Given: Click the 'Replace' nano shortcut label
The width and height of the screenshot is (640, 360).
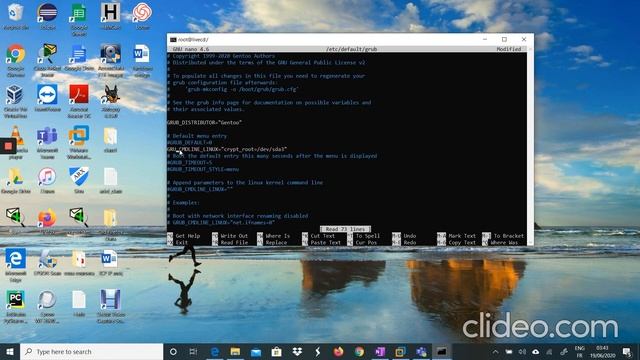Looking at the screenshot, I should pyautogui.click(x=276, y=242).
